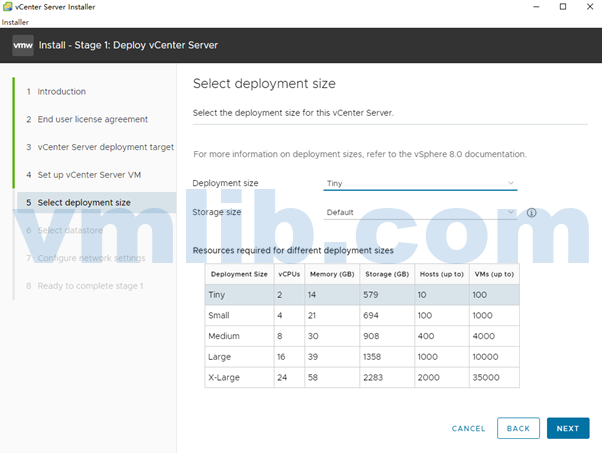Screen dimensions: 602x453
Task: Click the CANCEL button
Action: [468, 428]
